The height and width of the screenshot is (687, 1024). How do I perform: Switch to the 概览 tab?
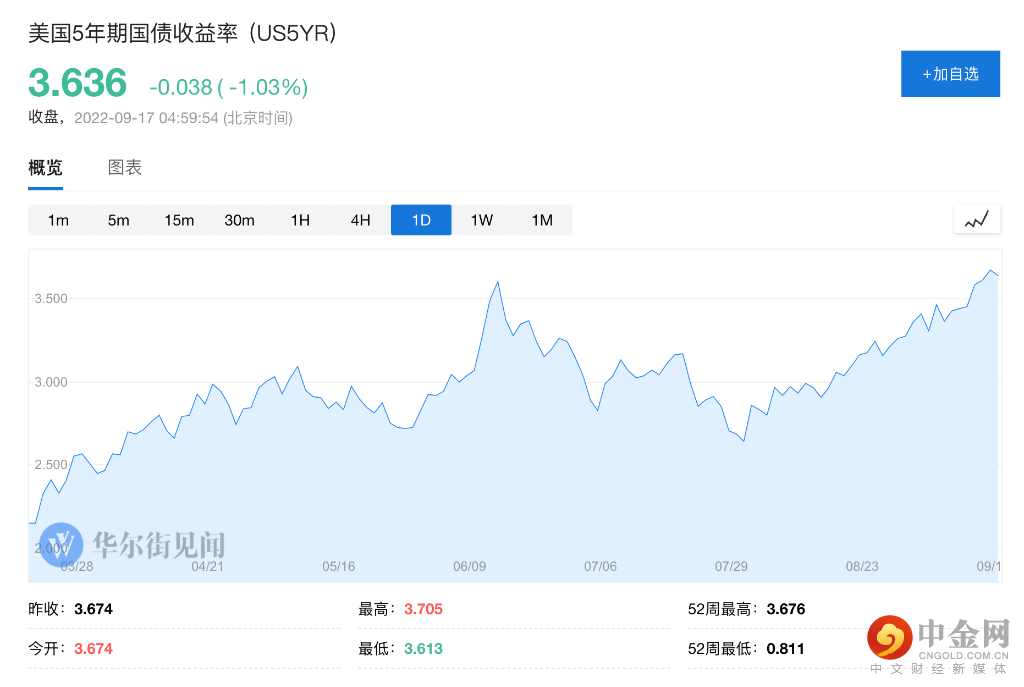[45, 168]
